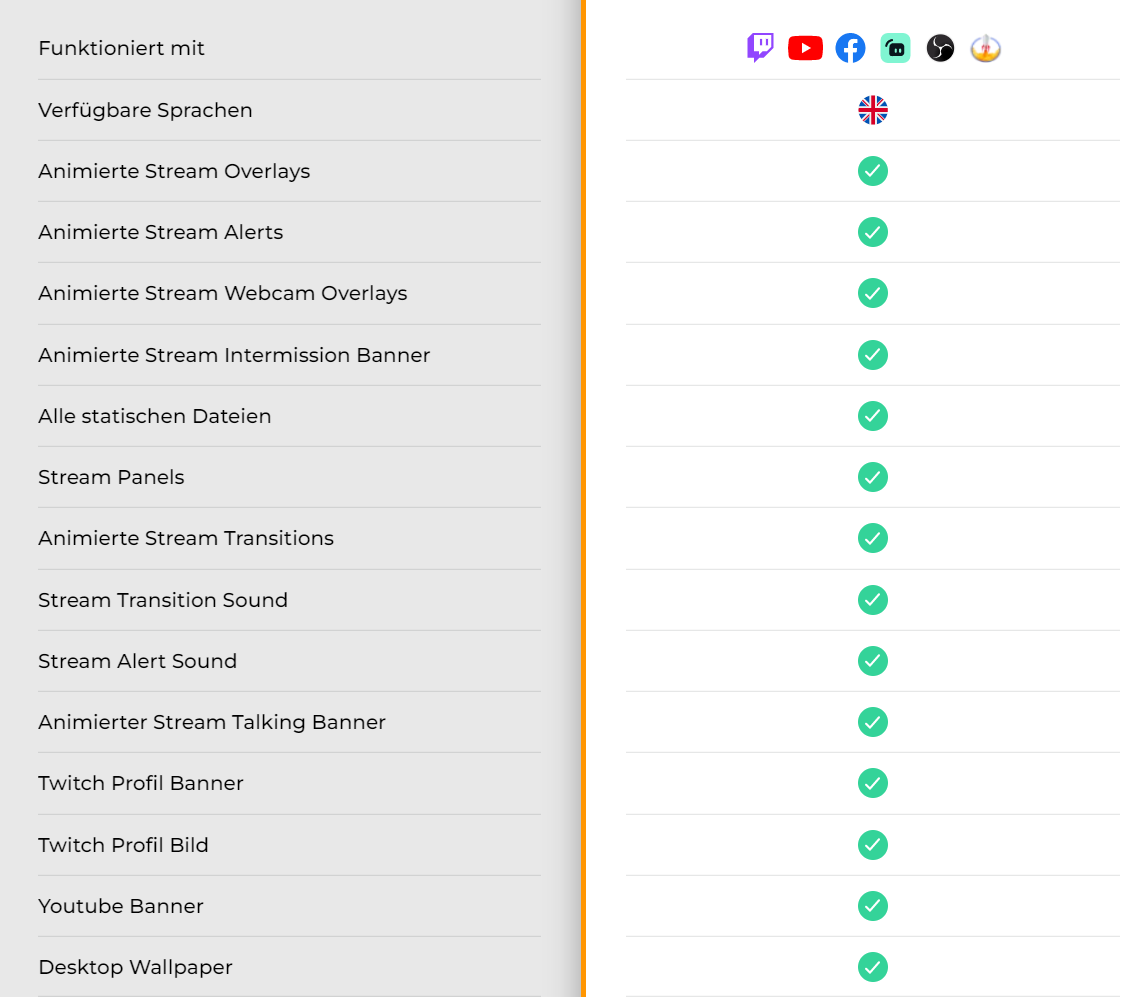Click the Youtube Banner checkmark

pyautogui.click(x=872, y=906)
